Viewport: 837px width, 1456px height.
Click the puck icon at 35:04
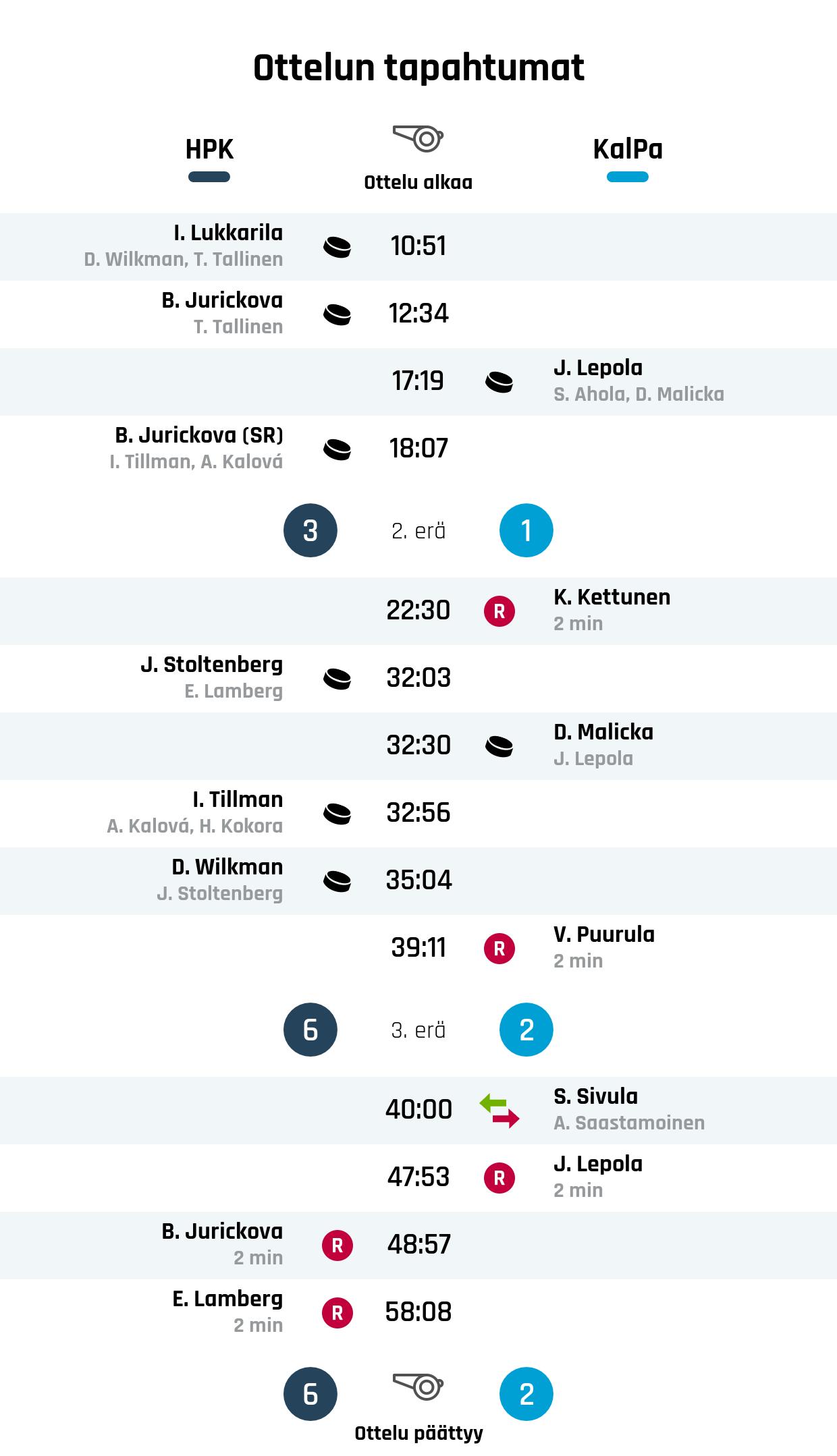point(337,881)
